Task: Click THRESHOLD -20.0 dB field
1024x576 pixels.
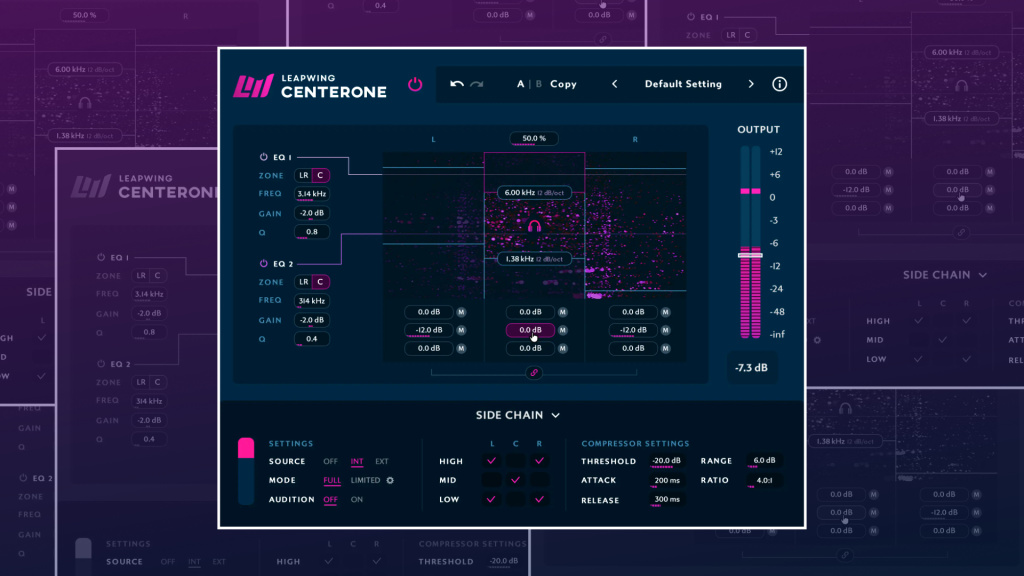Action: (666, 461)
